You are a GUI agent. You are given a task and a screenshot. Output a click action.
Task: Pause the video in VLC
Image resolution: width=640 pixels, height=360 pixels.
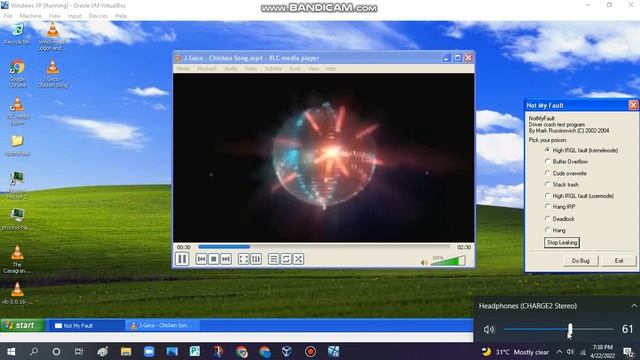pos(182,259)
